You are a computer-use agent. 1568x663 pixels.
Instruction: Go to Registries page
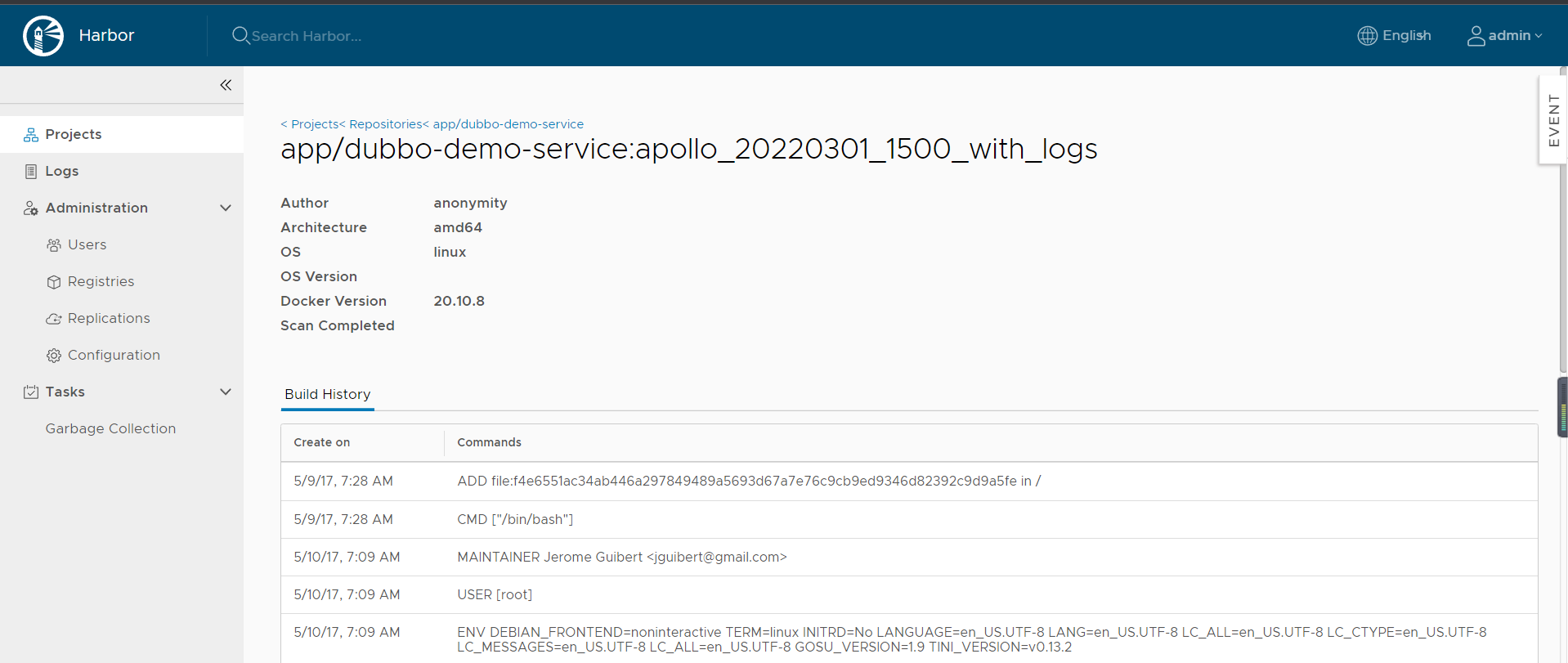point(101,281)
